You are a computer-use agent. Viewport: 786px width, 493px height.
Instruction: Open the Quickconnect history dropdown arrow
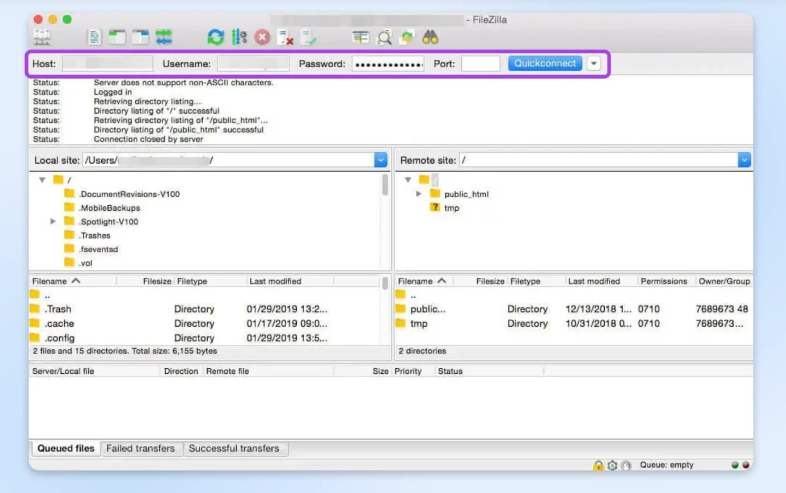594,64
